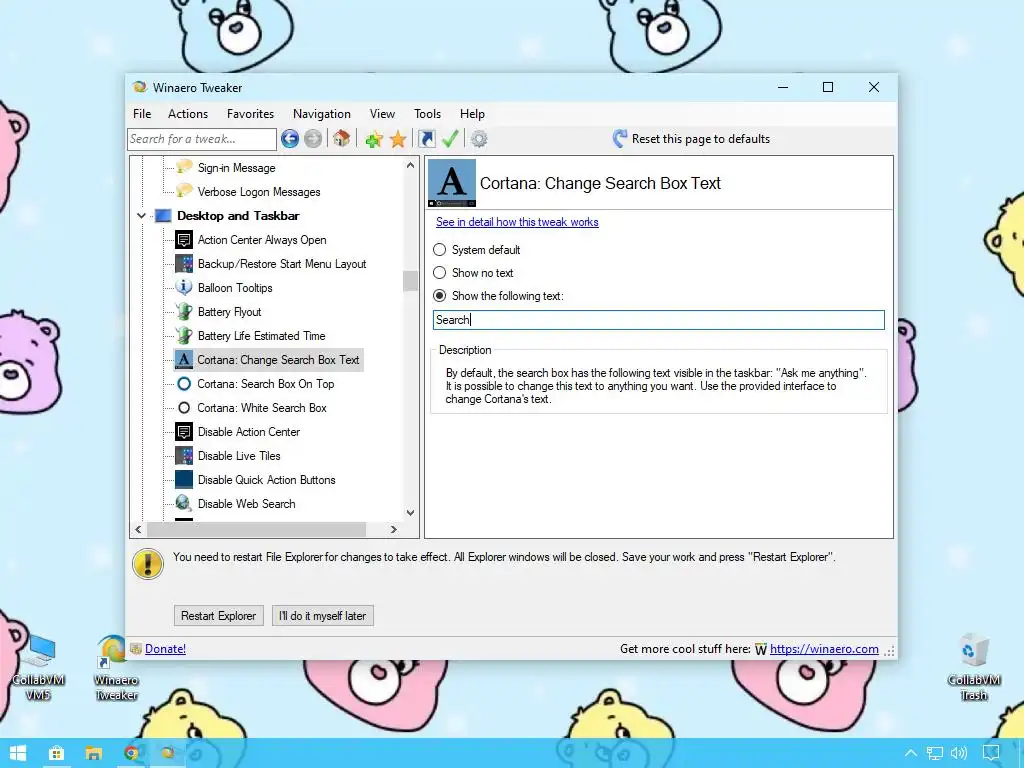Click the search box text input field

click(x=658, y=319)
